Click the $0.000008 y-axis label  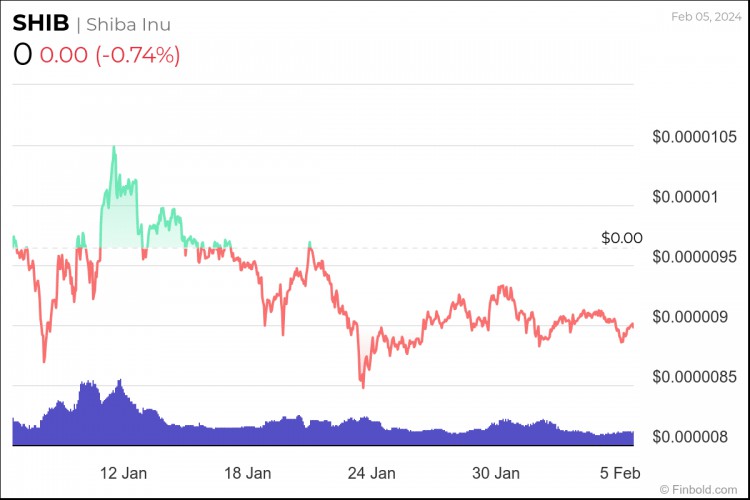coord(690,437)
